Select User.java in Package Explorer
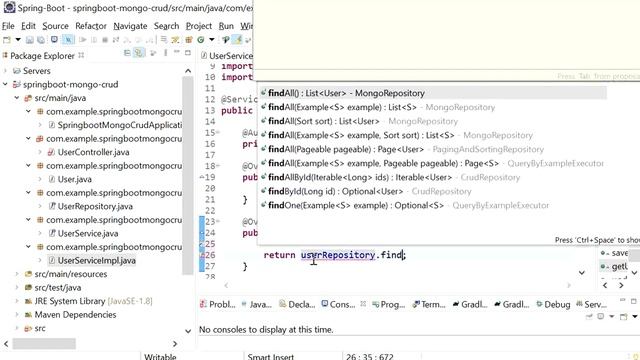 click(74, 179)
